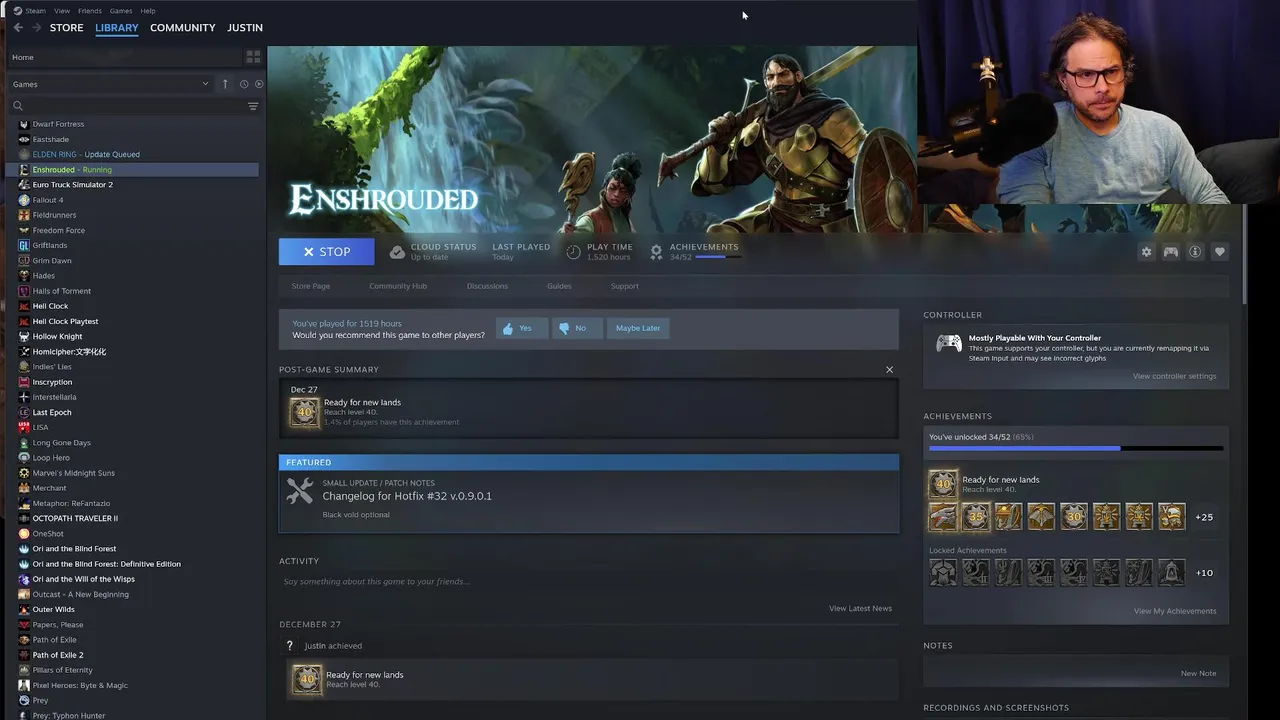Open the Support link

point(625,286)
